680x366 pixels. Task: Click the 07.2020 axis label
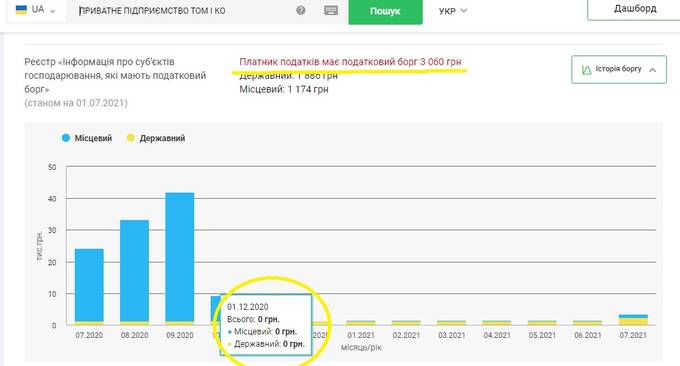(89, 335)
